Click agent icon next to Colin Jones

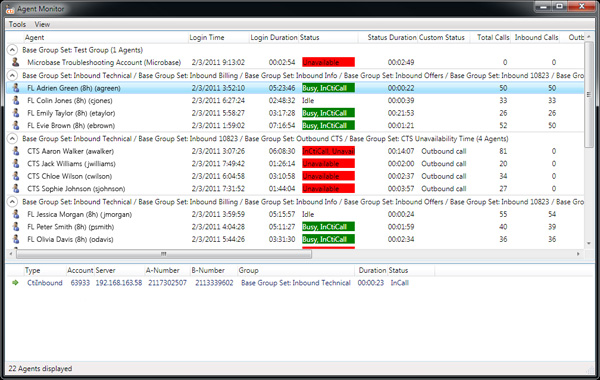tap(16, 100)
